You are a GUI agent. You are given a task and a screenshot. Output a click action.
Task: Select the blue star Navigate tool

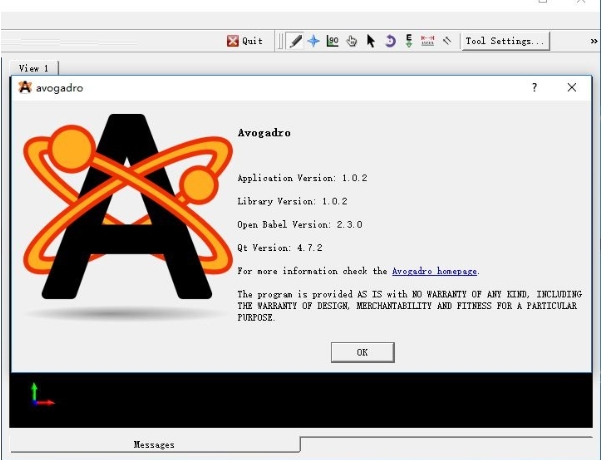coord(313,41)
